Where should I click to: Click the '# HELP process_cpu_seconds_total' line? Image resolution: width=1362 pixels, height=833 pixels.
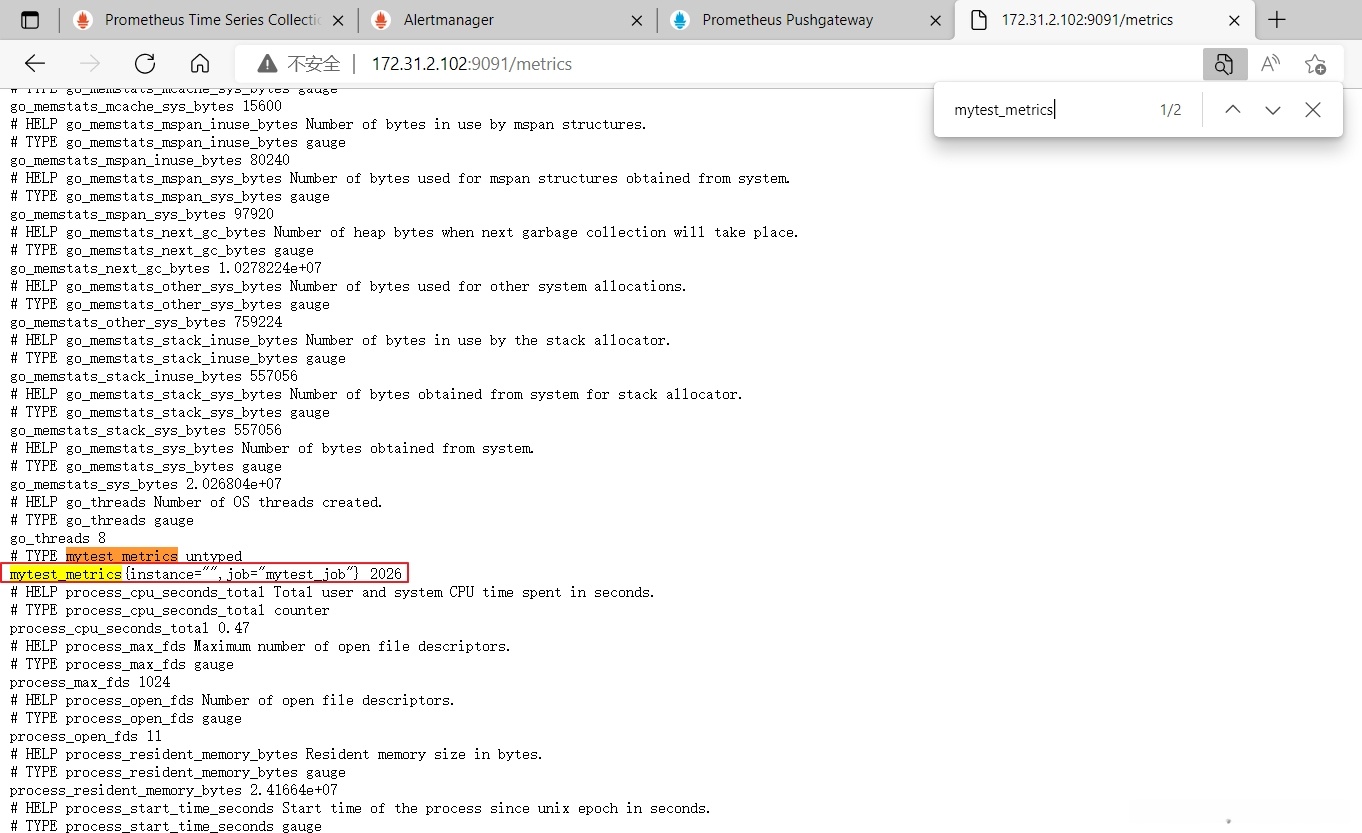(x=333, y=592)
